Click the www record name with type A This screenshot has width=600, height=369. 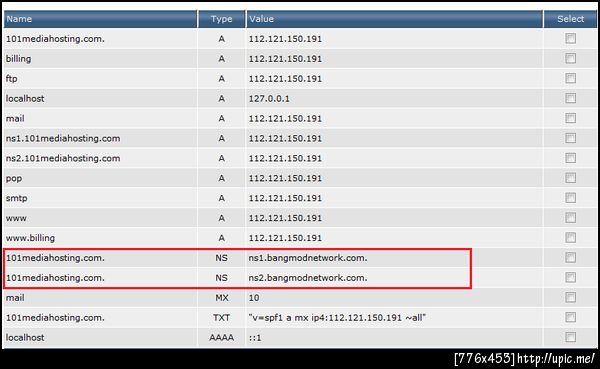click(x=16, y=219)
